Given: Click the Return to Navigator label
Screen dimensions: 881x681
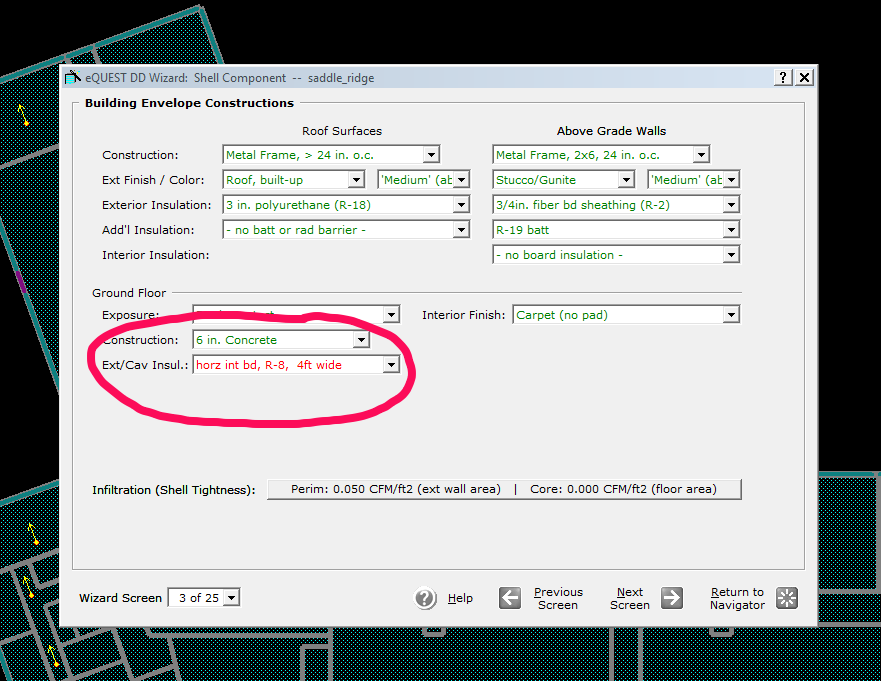Looking at the screenshot, I should 737,598.
